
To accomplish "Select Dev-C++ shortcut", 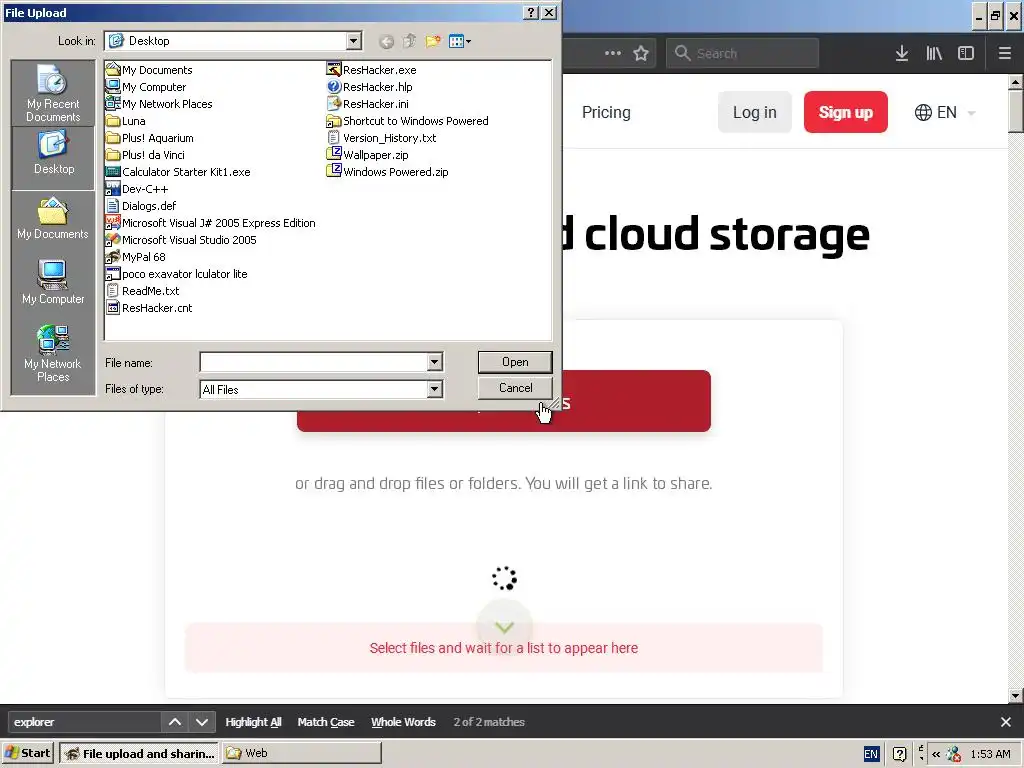I will [136, 189].
